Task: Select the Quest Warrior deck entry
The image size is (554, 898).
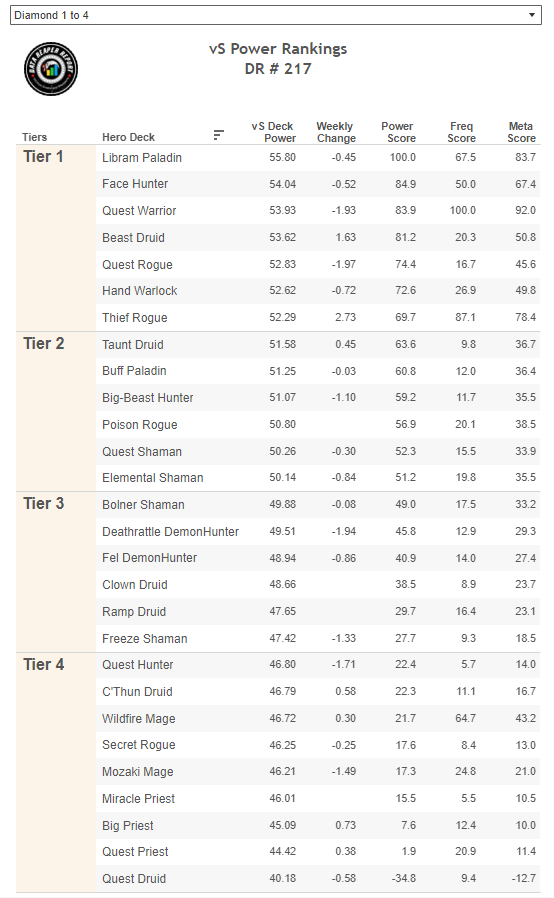Action: coord(139,211)
